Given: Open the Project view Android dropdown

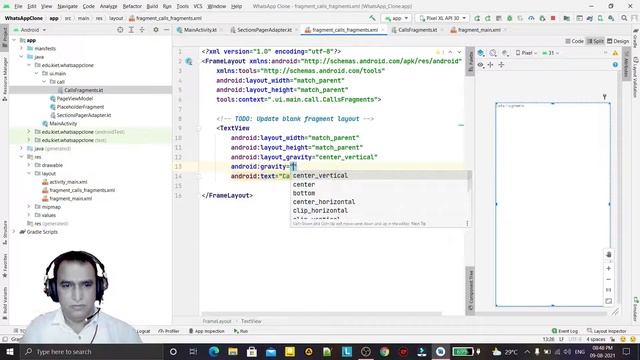Looking at the screenshot, I should click(x=30, y=30).
